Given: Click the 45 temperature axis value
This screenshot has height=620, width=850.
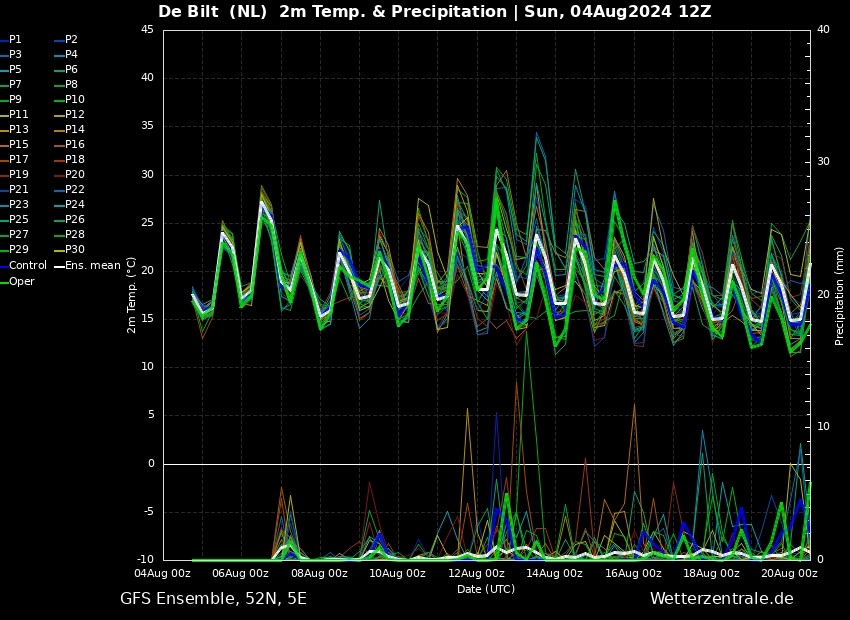Looking at the screenshot, I should (x=147, y=30).
